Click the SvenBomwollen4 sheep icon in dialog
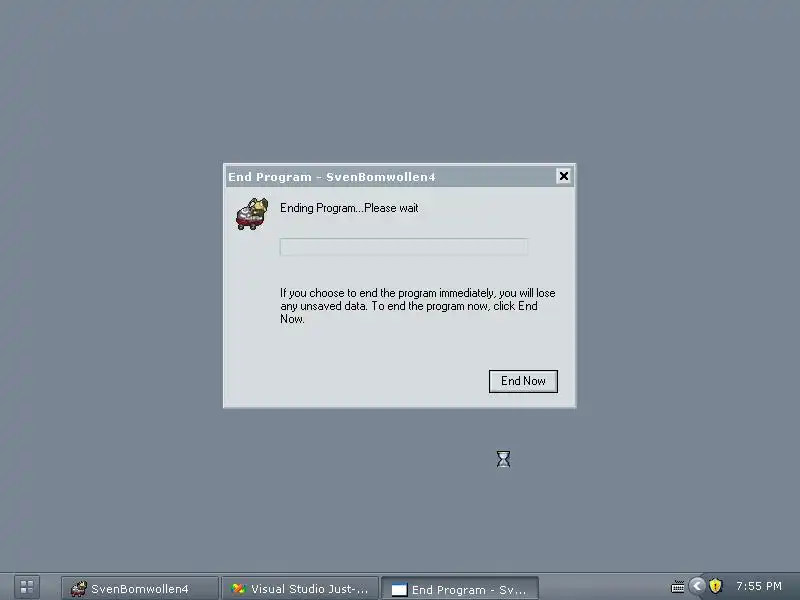The width and height of the screenshot is (800, 600). [x=252, y=214]
